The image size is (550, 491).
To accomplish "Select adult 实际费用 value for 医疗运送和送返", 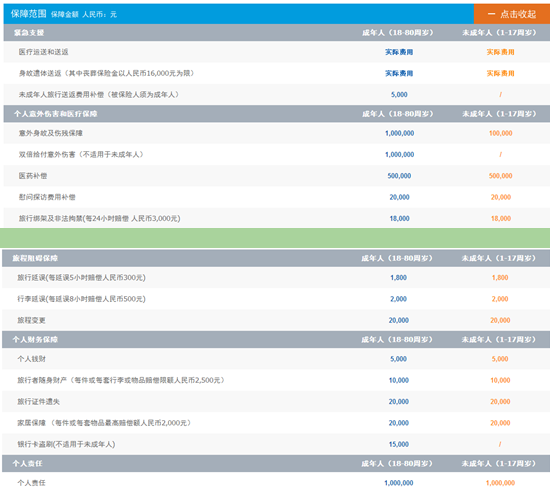I will (399, 52).
